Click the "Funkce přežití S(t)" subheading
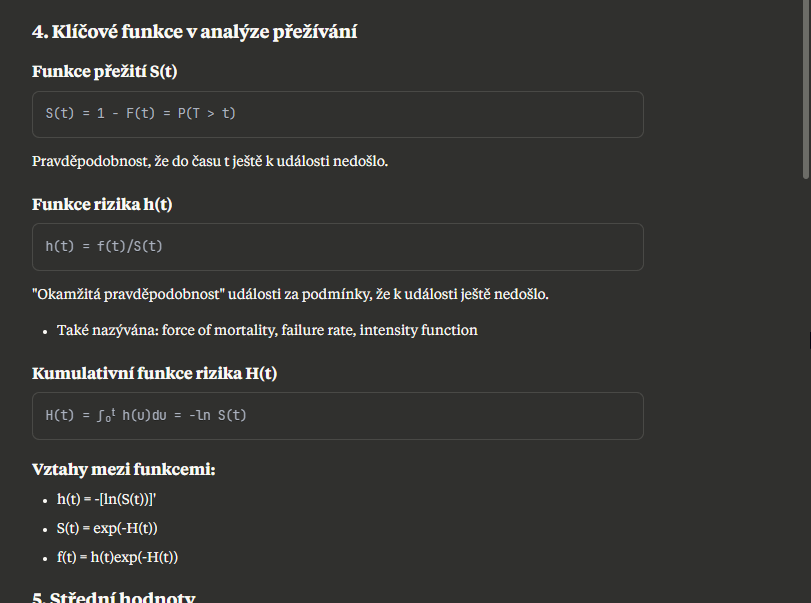Image resolution: width=811 pixels, height=603 pixels. (x=104, y=71)
